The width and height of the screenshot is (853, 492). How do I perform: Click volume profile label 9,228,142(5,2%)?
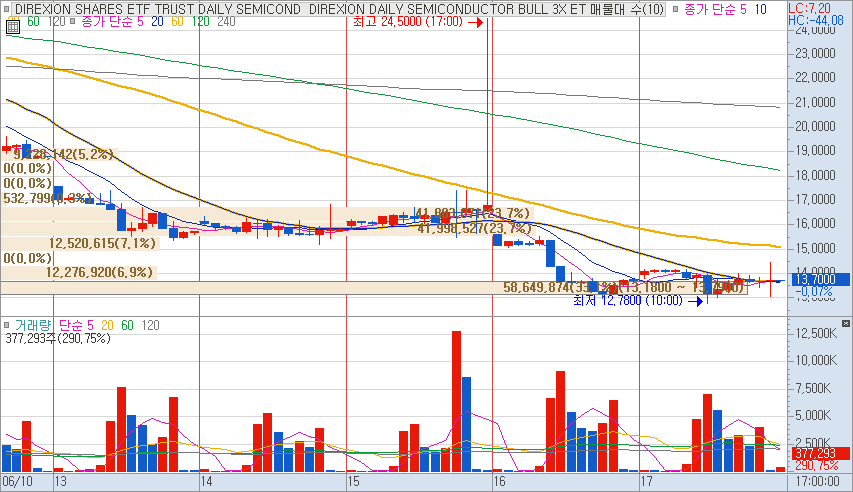click(x=63, y=155)
